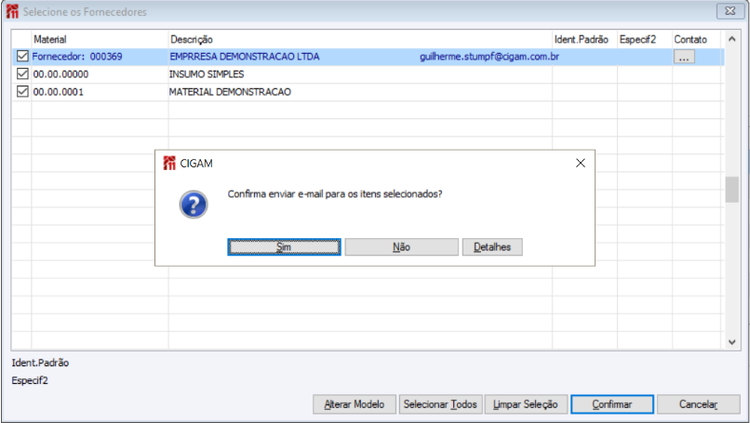This screenshot has height=423, width=750.
Task: Open the Contato ellipsis button for the supplier
Action: 684,57
